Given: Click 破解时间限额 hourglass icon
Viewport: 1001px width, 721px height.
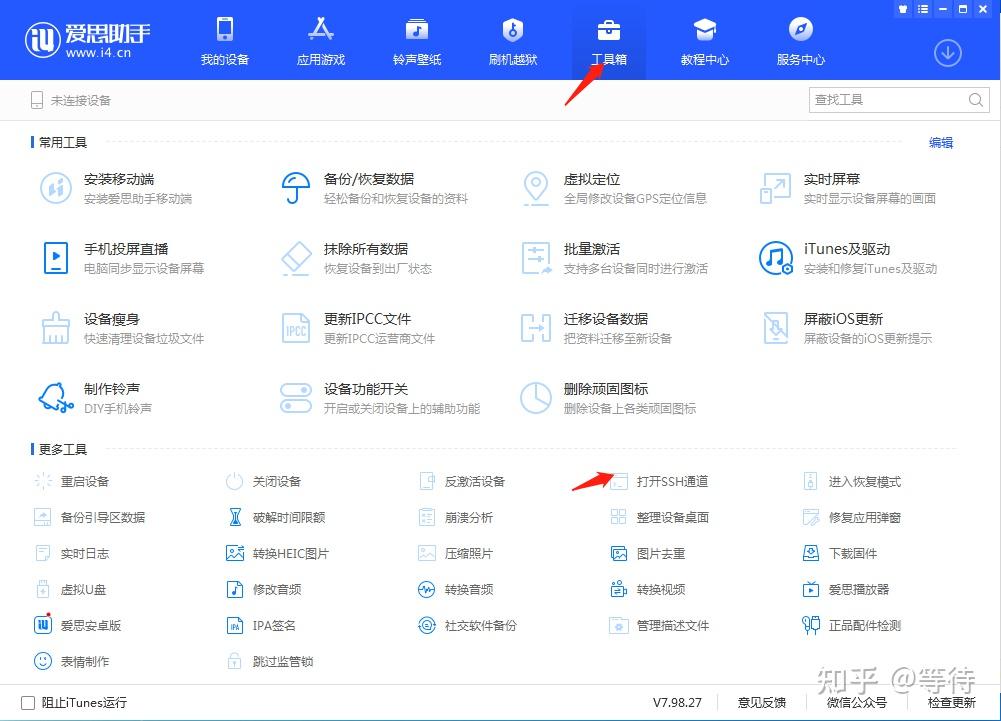Looking at the screenshot, I should coord(235,517).
